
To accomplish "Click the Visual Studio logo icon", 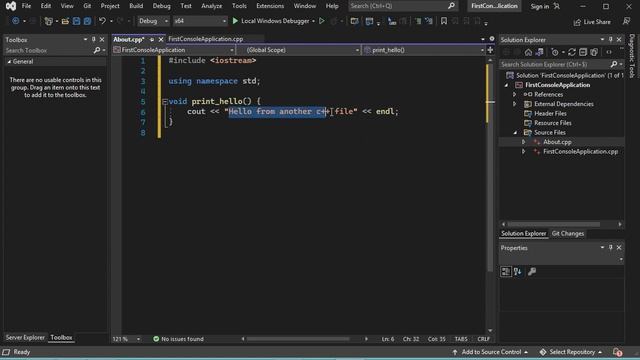I will pos(11,6).
